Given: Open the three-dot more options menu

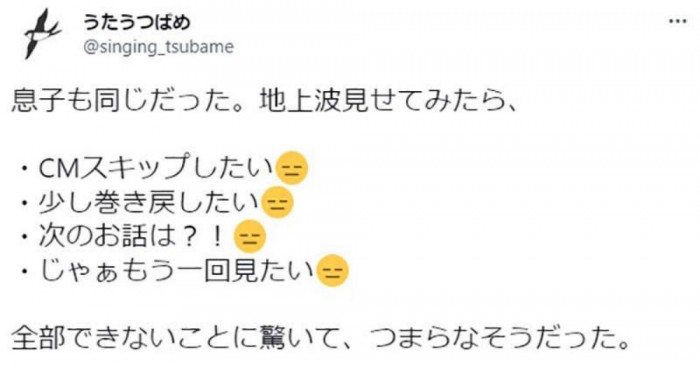Looking at the screenshot, I should pyautogui.click(x=678, y=21).
